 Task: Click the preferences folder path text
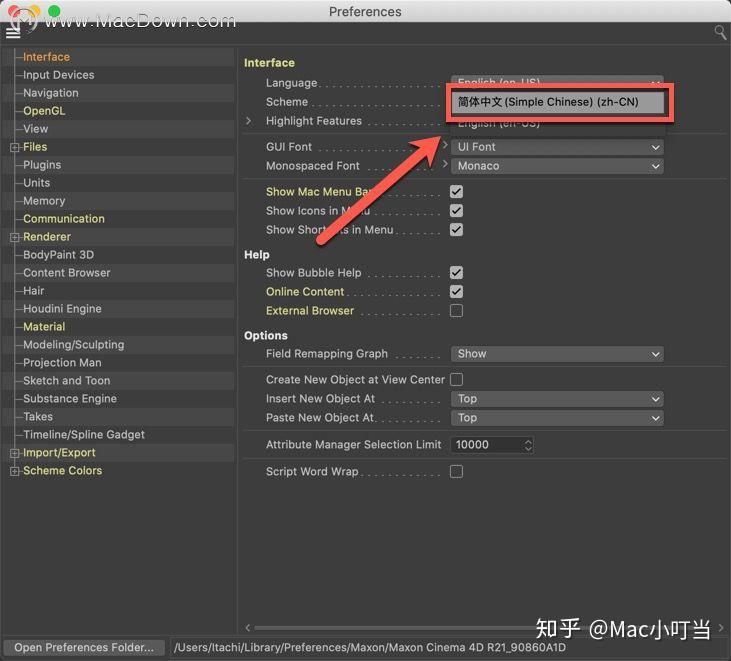point(370,648)
